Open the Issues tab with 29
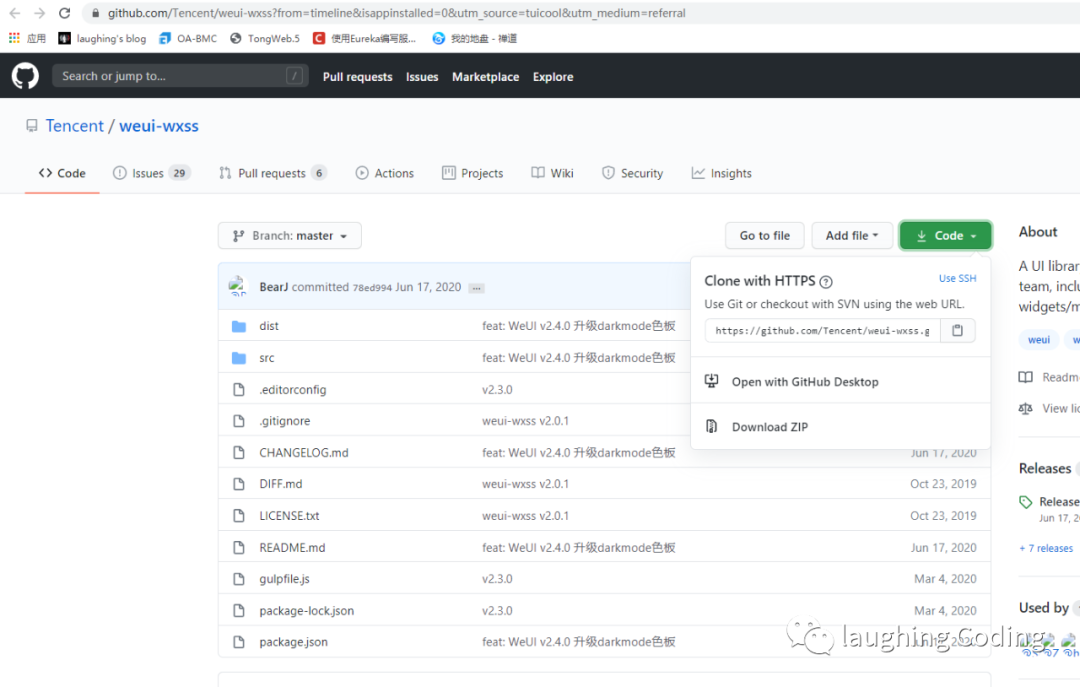This screenshot has height=687, width=1080. (x=151, y=173)
